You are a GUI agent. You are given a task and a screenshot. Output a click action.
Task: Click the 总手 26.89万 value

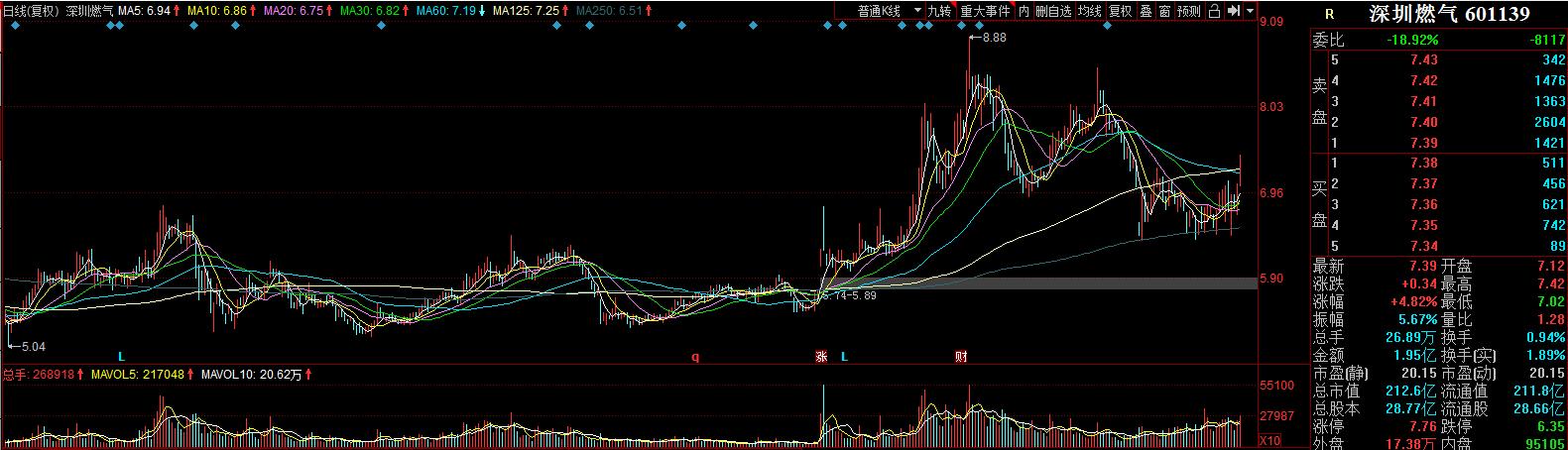click(x=1413, y=338)
